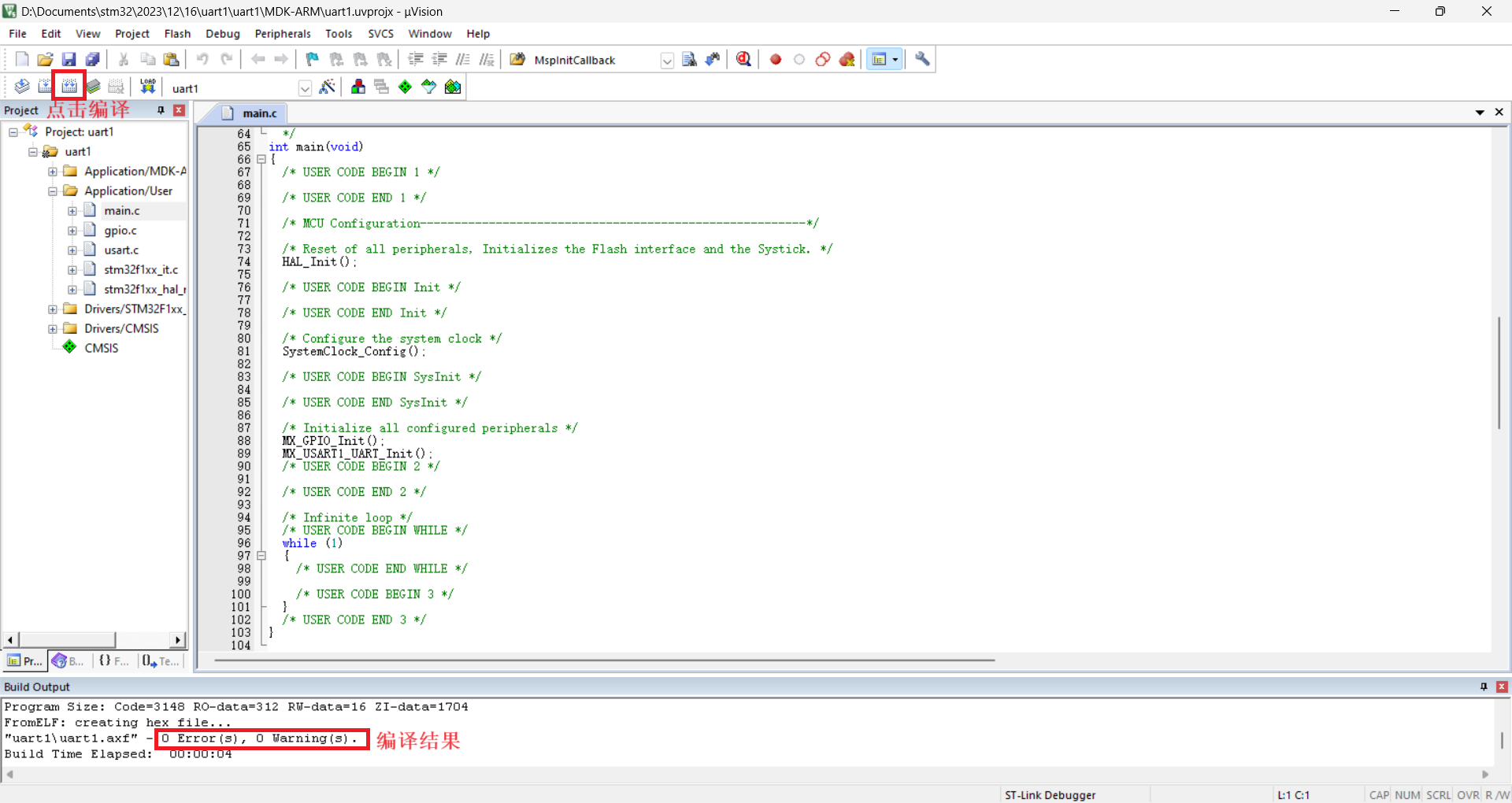This screenshot has height=803, width=1512.
Task: Open a file using the folder icon
Action: tap(45, 60)
